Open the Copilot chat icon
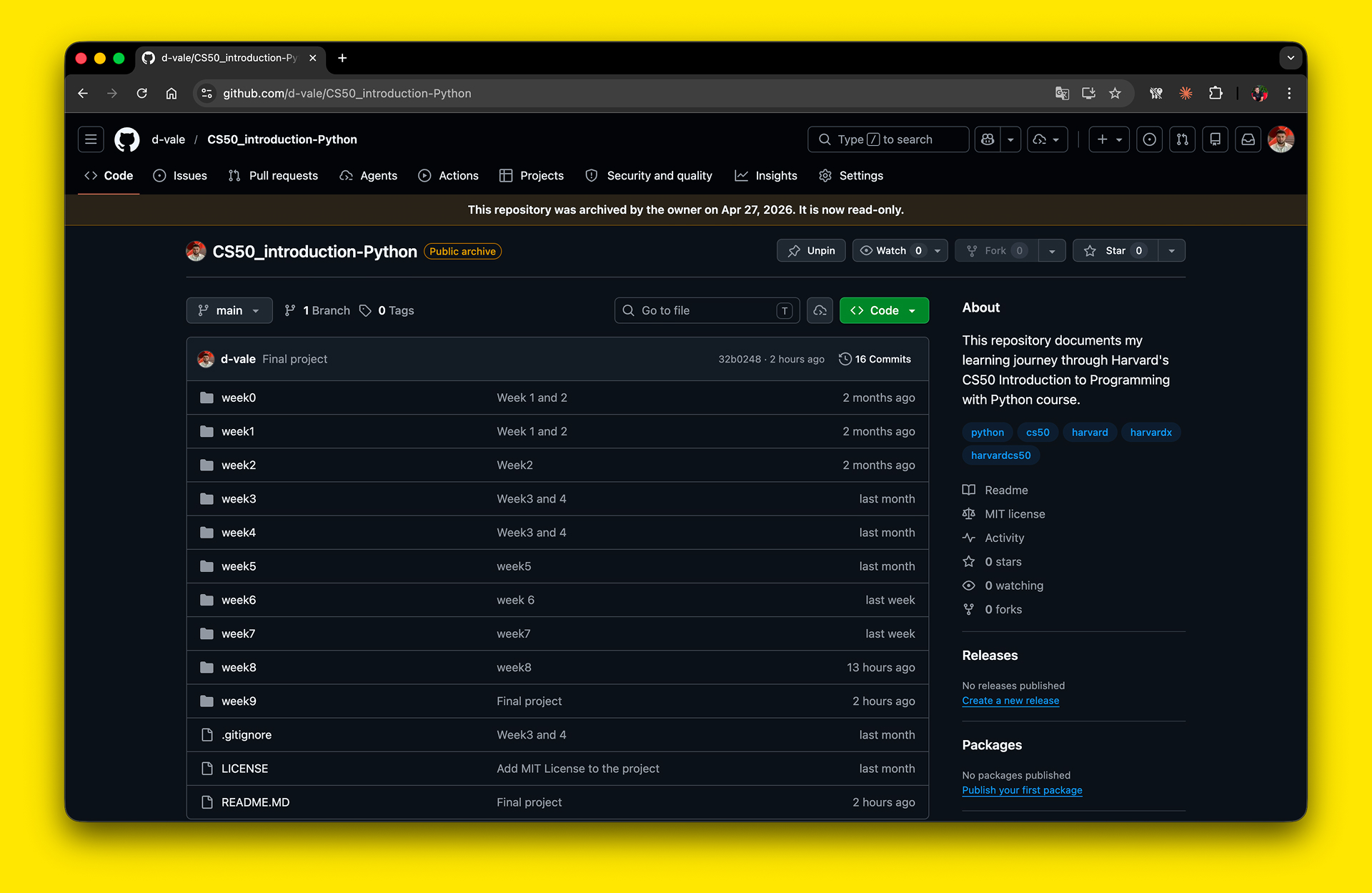This screenshot has width=1372, height=893. click(x=988, y=139)
